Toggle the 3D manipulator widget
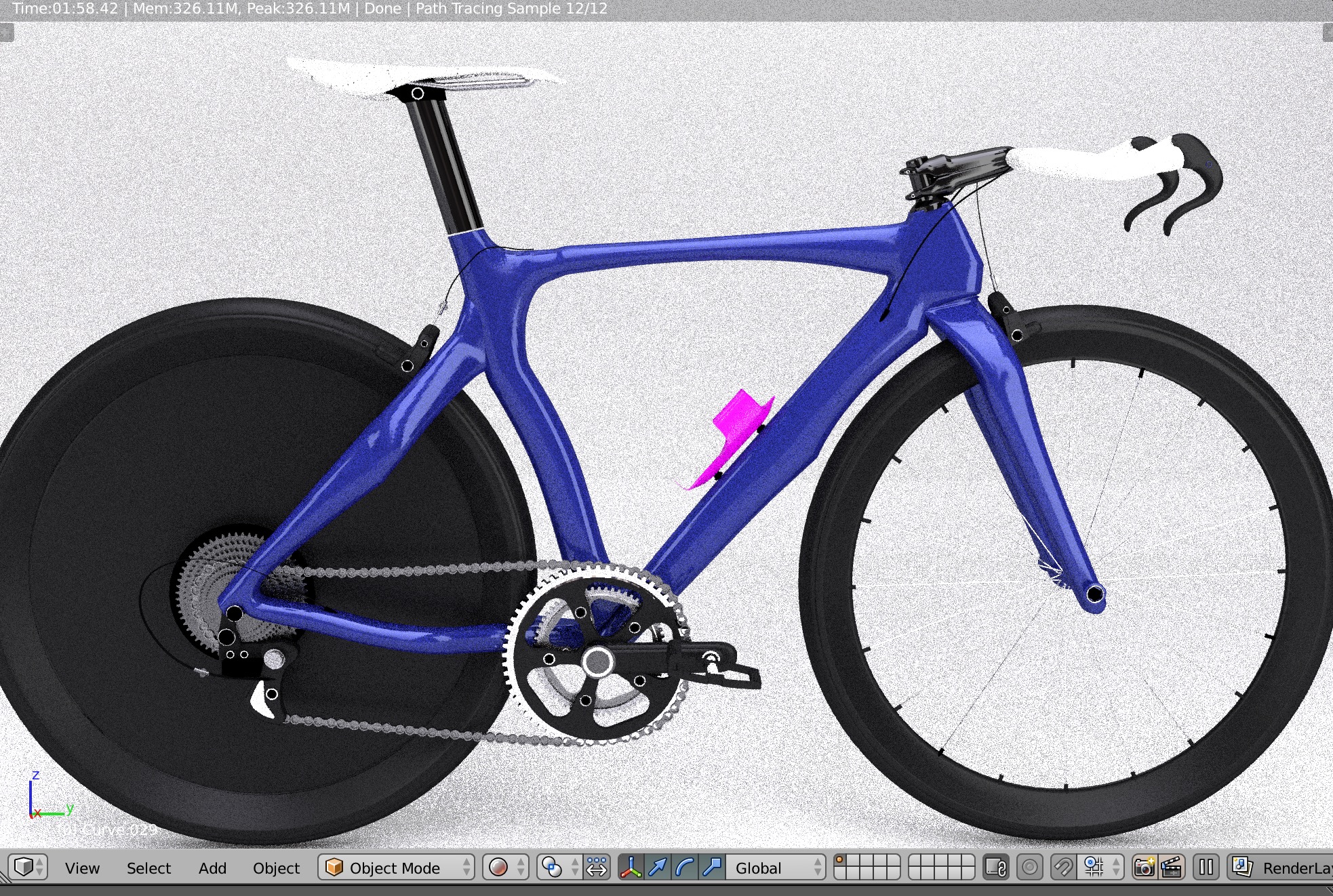 (631, 868)
